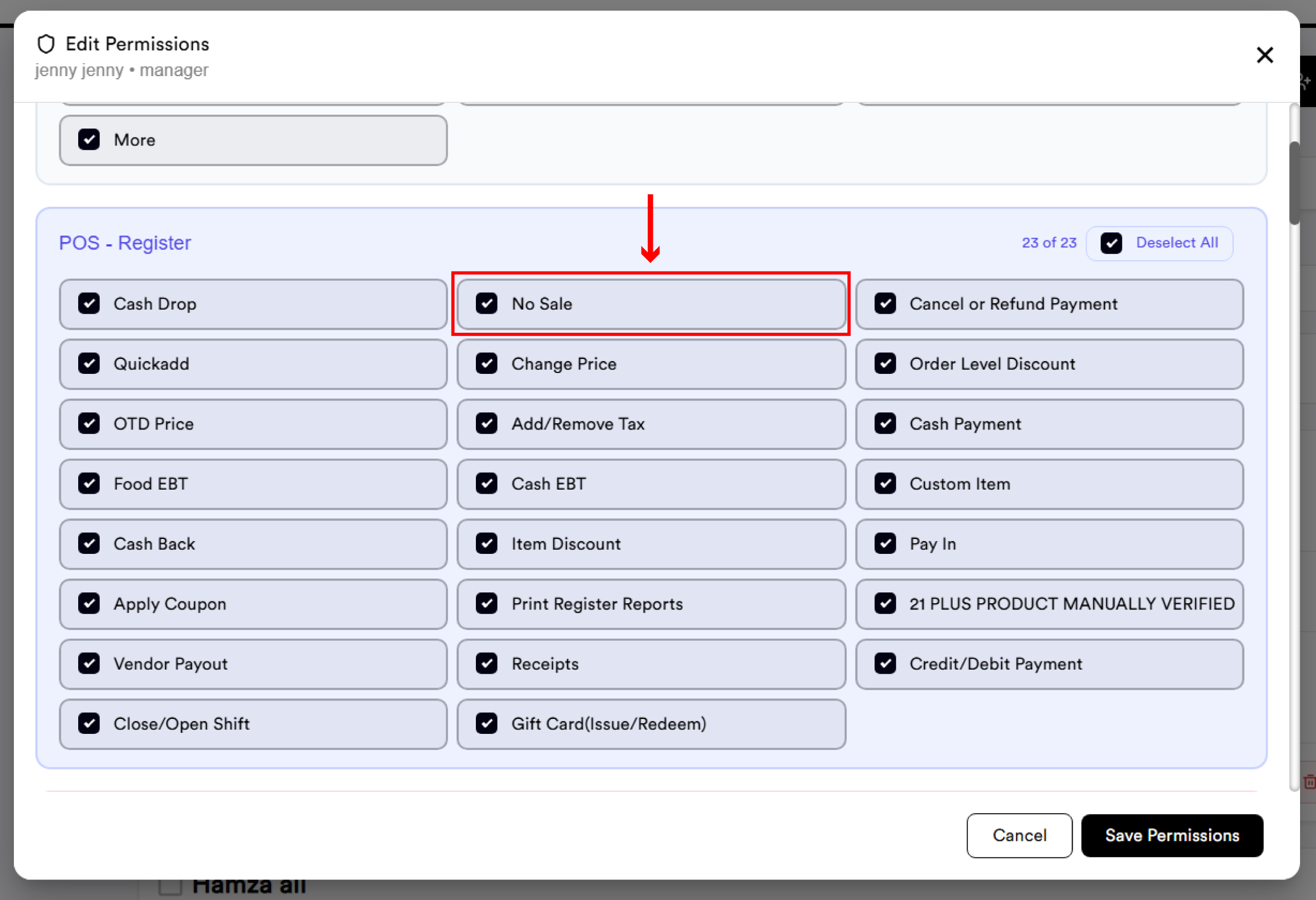Image resolution: width=1316 pixels, height=900 pixels.
Task: Disable the Receipts permission
Action: point(487,664)
